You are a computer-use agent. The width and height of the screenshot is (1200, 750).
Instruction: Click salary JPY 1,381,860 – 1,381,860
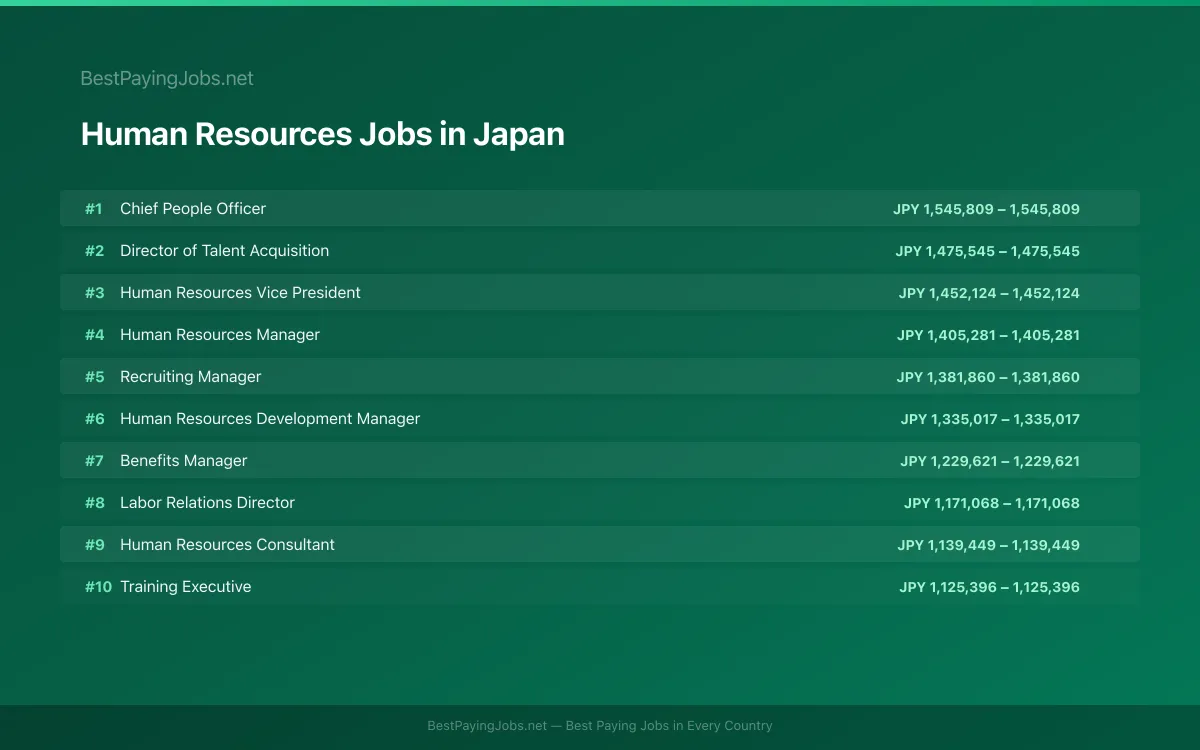988,377
